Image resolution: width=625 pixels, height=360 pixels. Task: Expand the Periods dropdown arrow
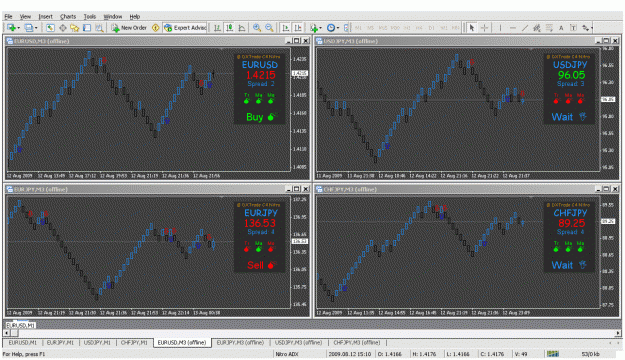click(338, 28)
